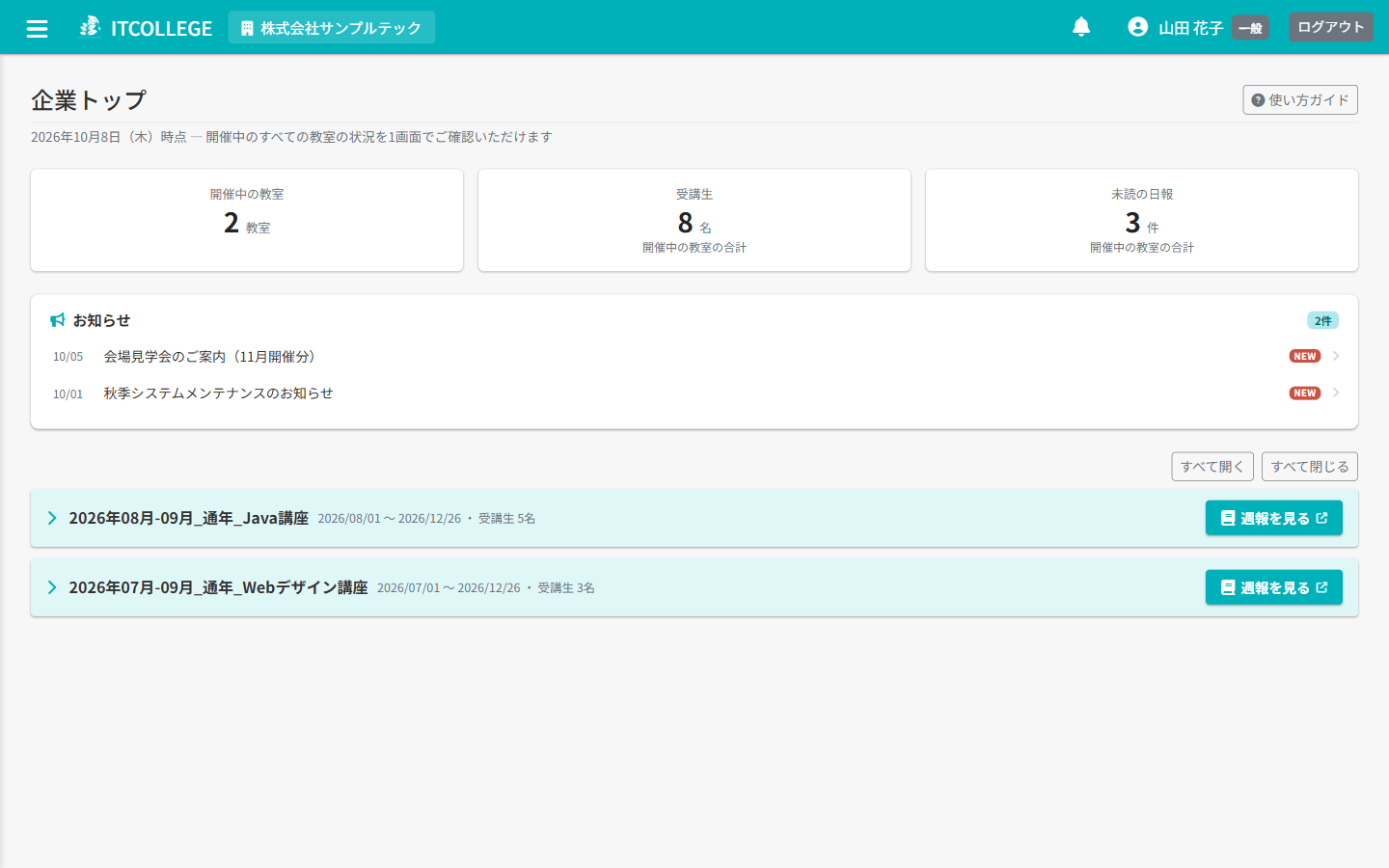Click the 企業トップ page heading

[x=89, y=100]
